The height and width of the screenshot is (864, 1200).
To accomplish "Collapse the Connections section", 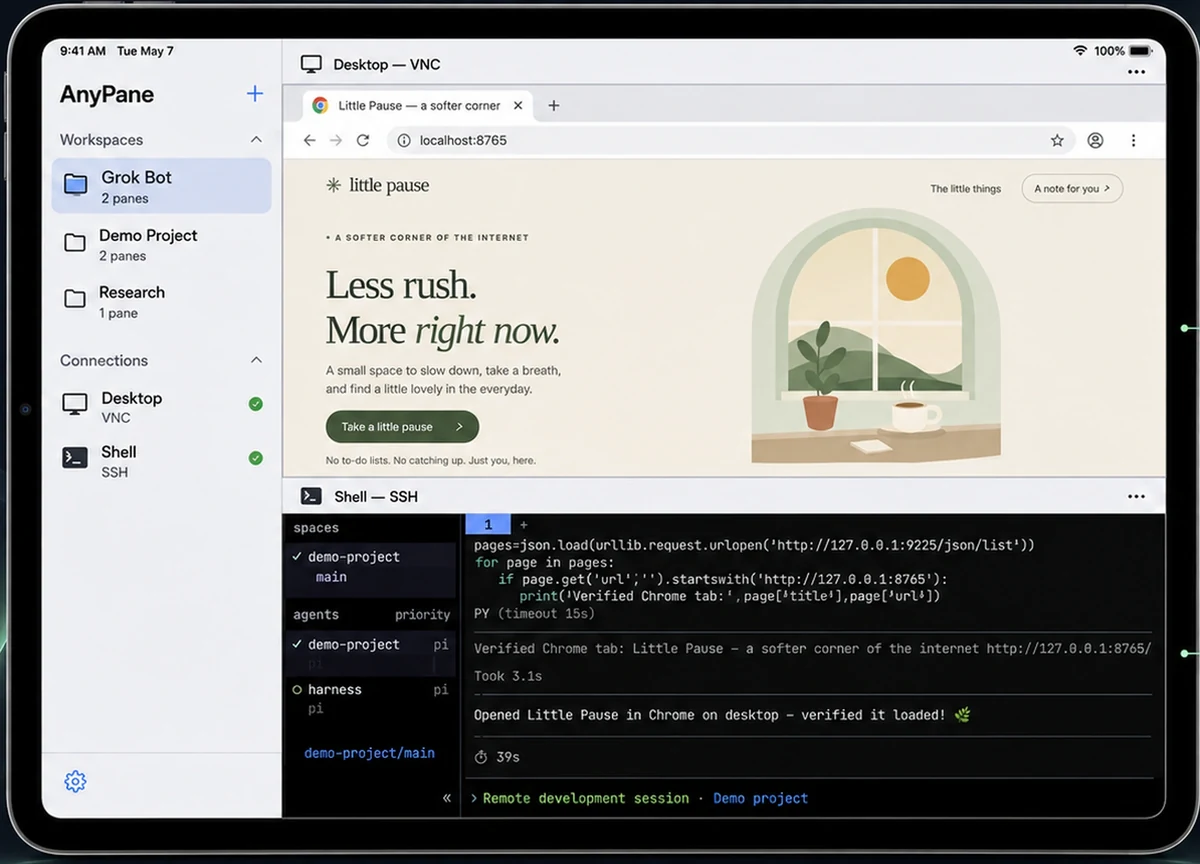I will (x=256, y=360).
